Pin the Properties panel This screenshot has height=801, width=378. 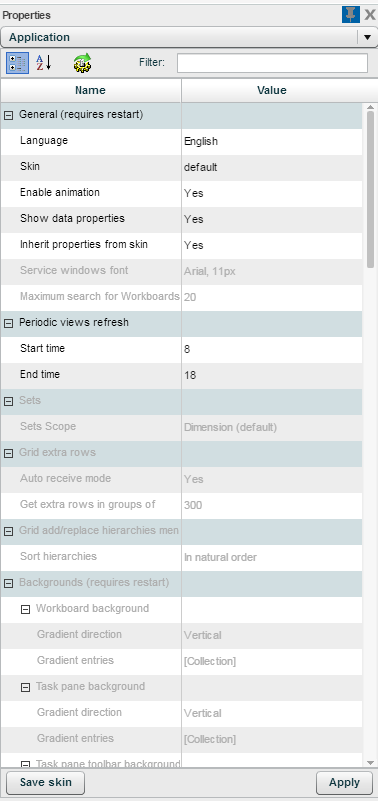pyautogui.click(x=351, y=14)
